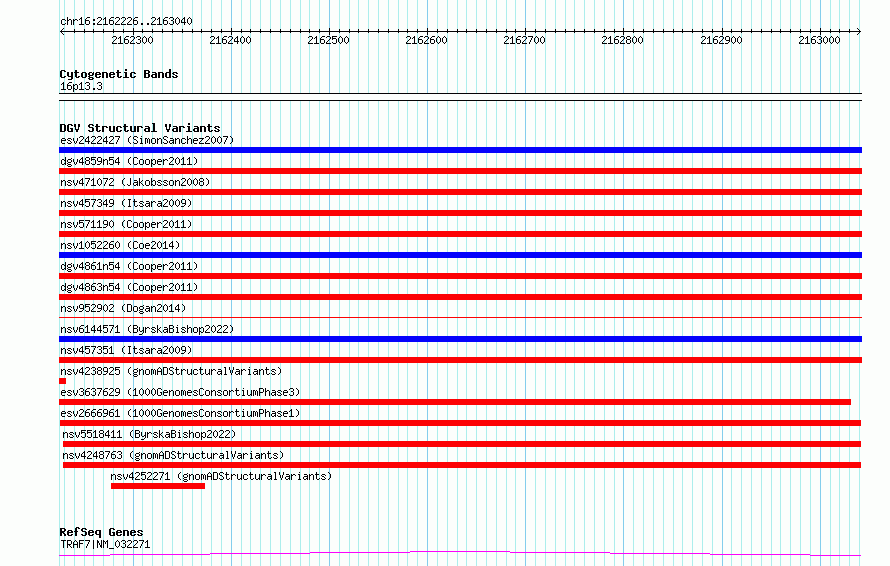Click dgv4863n54 (Cooper2011) variant label

(129, 287)
